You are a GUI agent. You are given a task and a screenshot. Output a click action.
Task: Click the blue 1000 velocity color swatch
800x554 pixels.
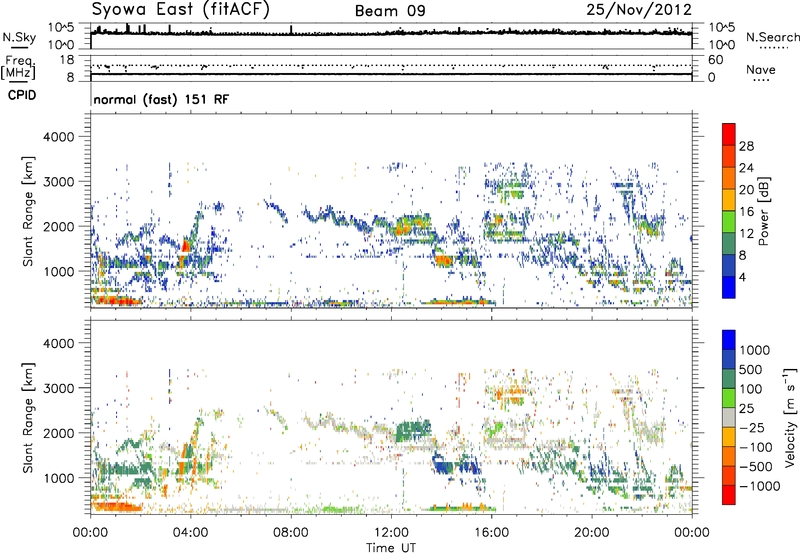[729, 340]
